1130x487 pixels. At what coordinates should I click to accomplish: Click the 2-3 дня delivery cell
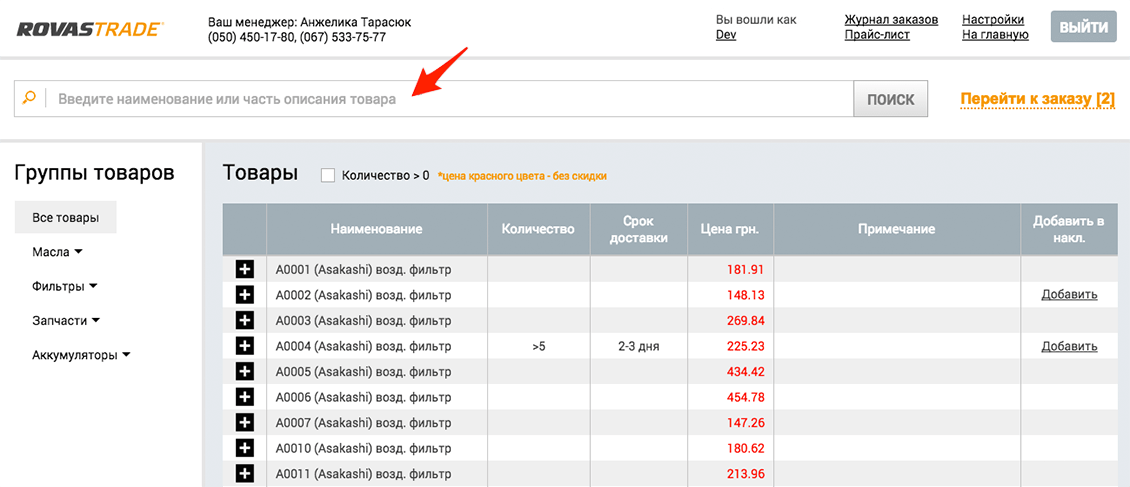coord(639,347)
